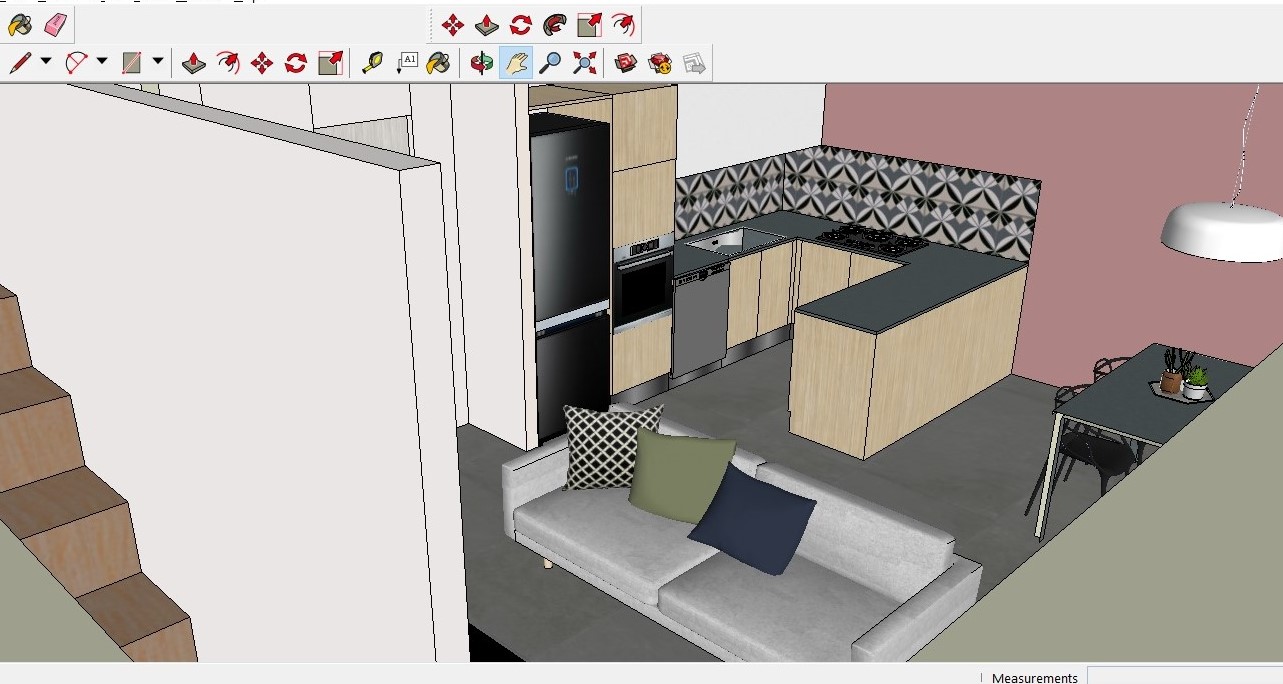Select the Orbit tool
This screenshot has height=684, width=1283.
(x=482, y=63)
